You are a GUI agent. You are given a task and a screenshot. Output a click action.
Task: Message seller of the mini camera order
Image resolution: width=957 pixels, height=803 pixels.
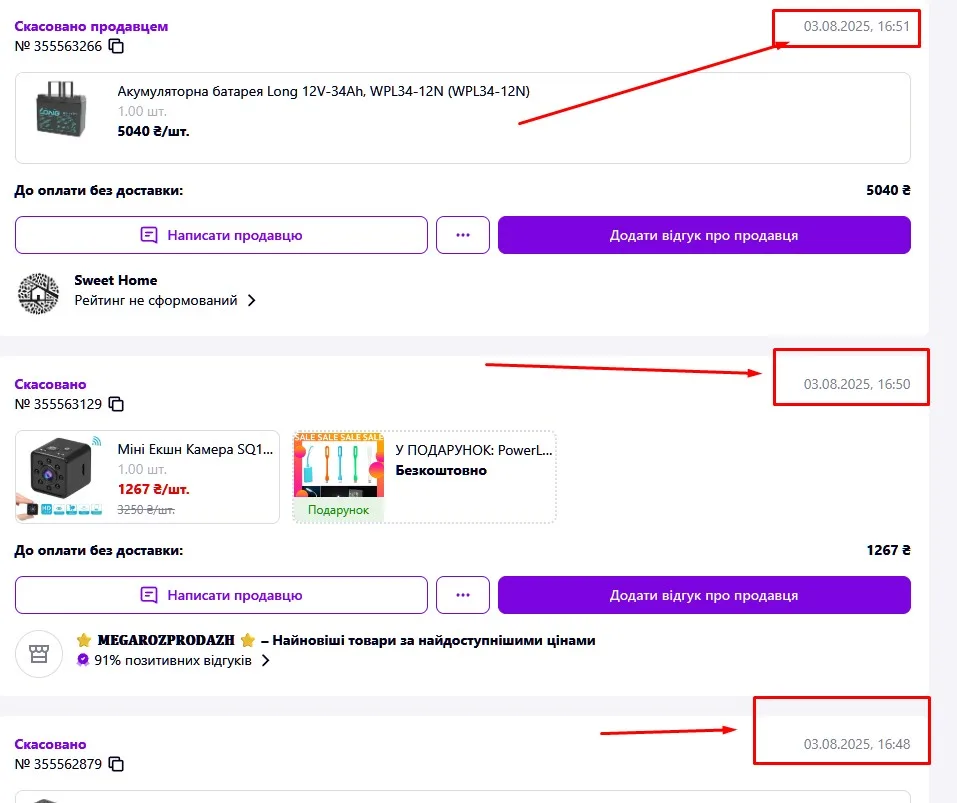pyautogui.click(x=221, y=595)
